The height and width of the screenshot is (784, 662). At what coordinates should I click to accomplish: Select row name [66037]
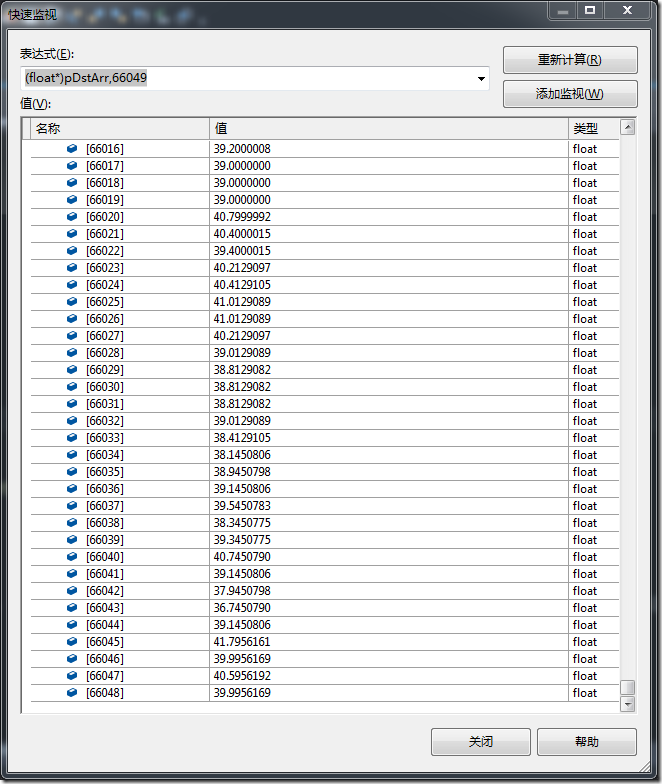104,506
